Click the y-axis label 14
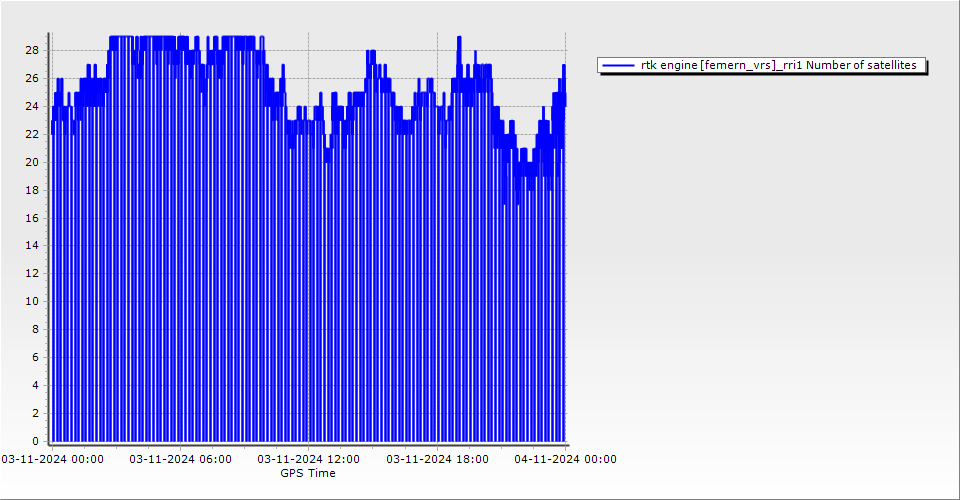 [x=32, y=245]
